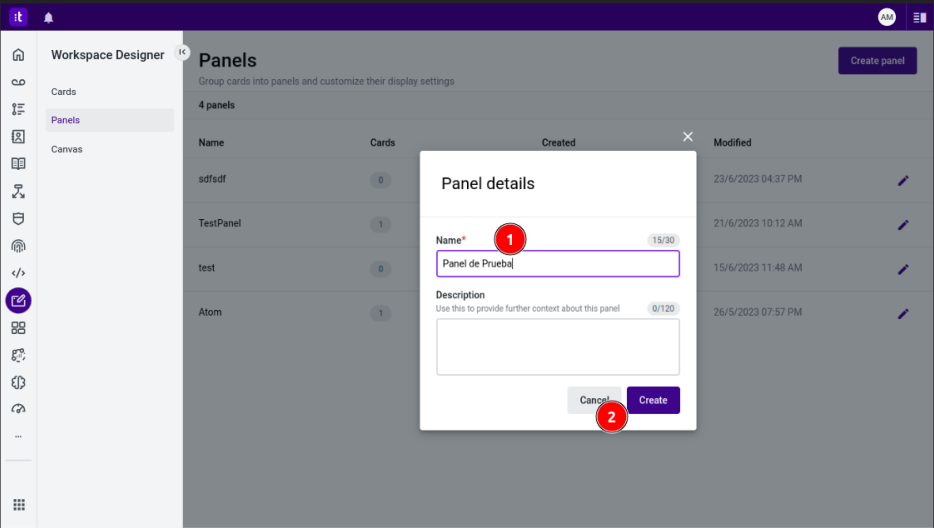Click the code brackets icon in the sidebar

pyautogui.click(x=18, y=272)
